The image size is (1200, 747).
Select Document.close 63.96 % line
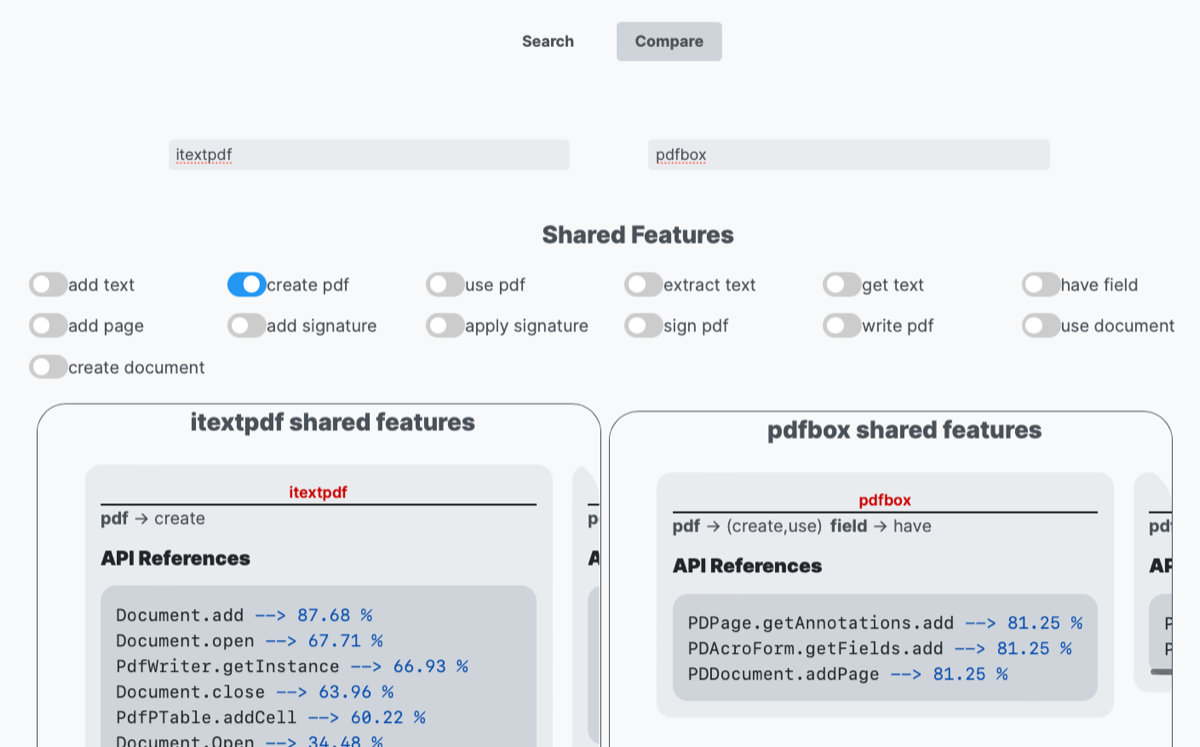pos(255,692)
